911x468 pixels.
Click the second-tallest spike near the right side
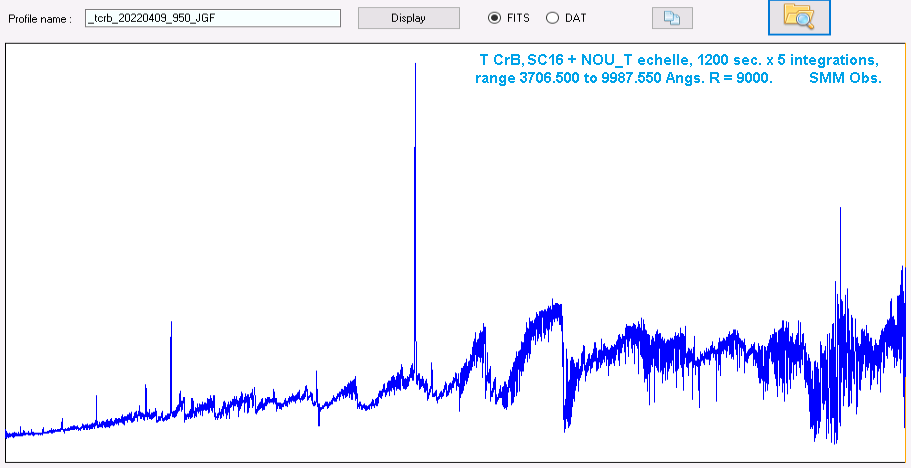(840, 212)
